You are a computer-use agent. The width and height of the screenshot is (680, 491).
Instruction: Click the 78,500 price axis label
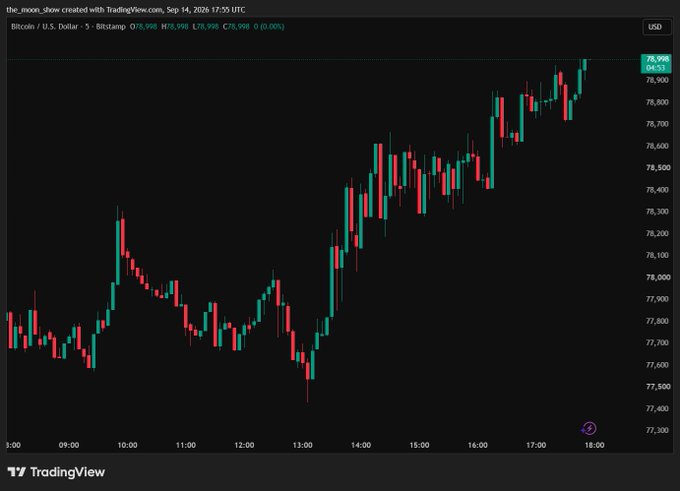[657, 168]
